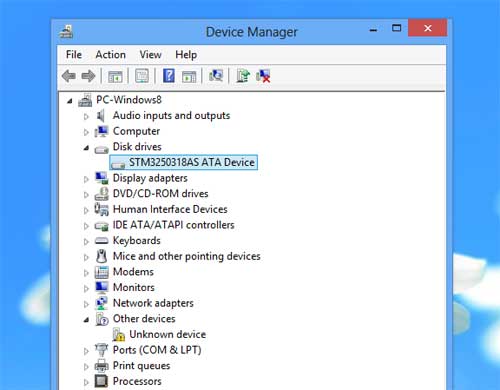Click the Device Manager title bar icon
Viewport: 500px width, 390px height.
pyautogui.click(x=66, y=32)
